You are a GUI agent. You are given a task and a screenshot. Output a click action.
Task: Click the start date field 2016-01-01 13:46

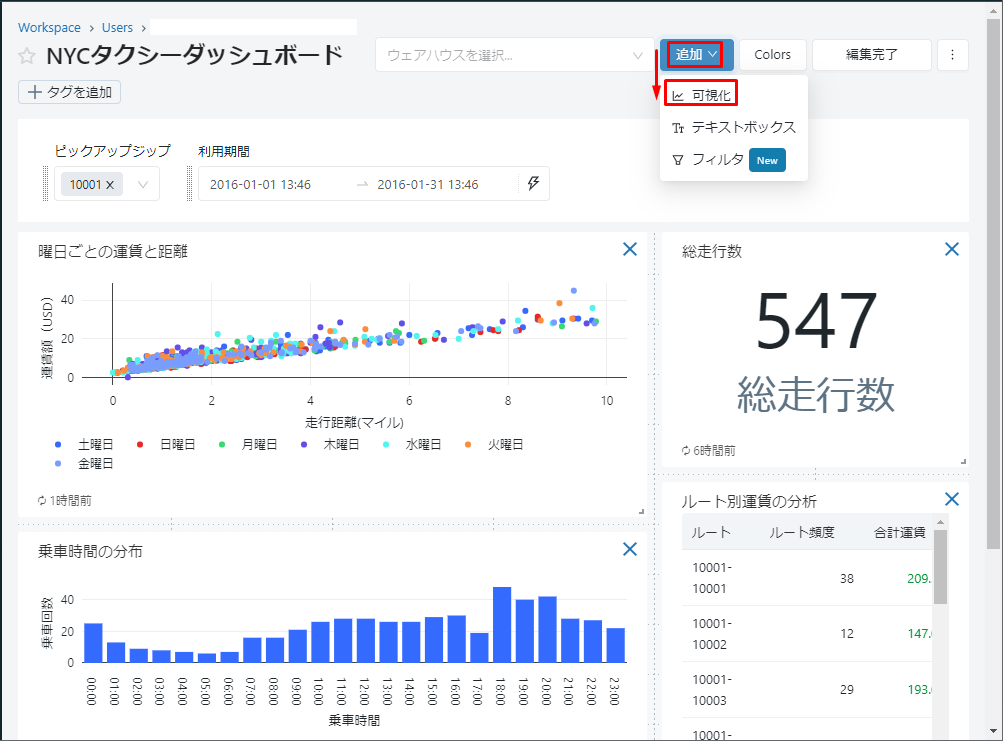[x=261, y=184]
